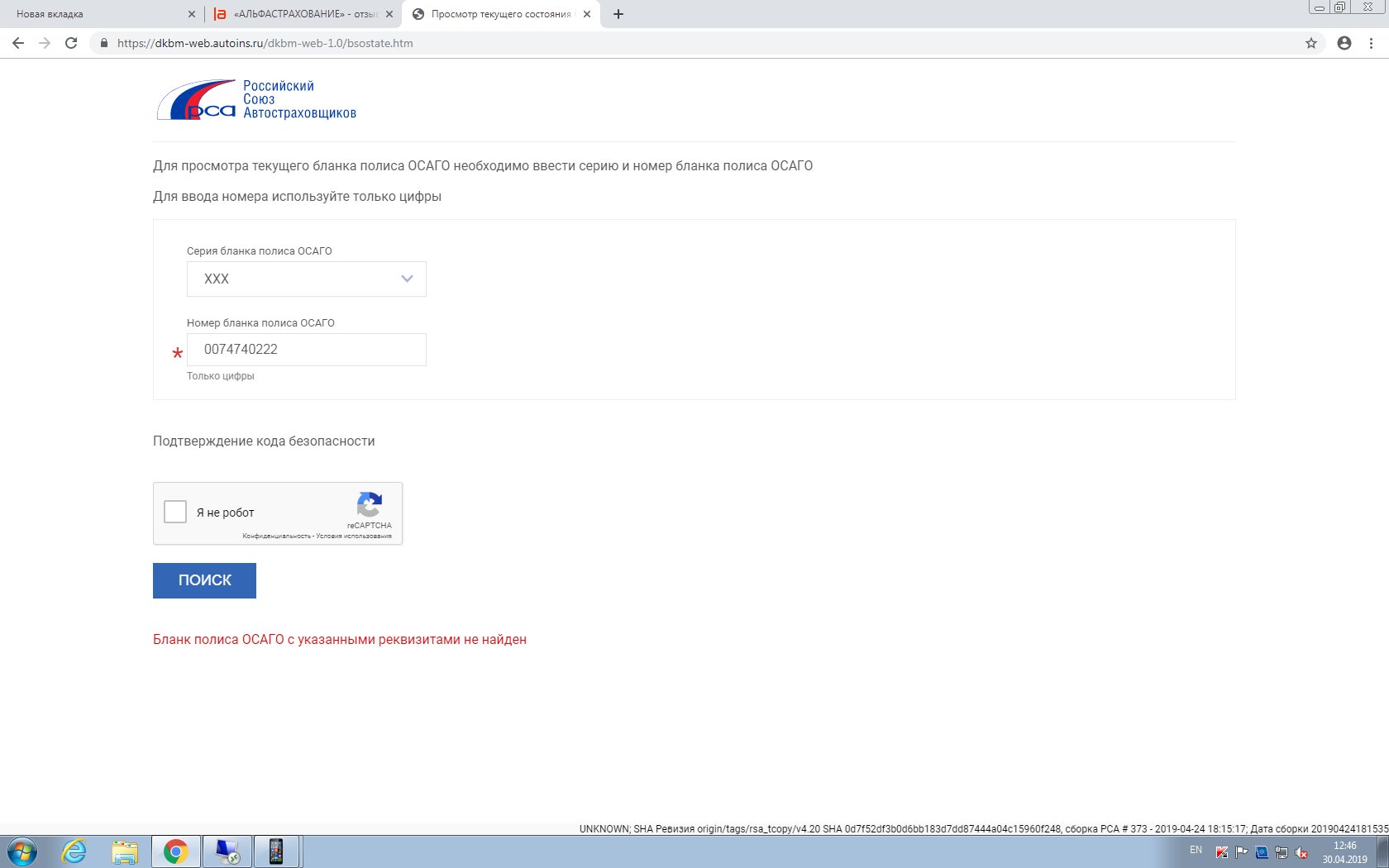The height and width of the screenshot is (868, 1389).
Task: Select the 'Просмотр текущего состояния' tab
Action: click(x=500, y=14)
